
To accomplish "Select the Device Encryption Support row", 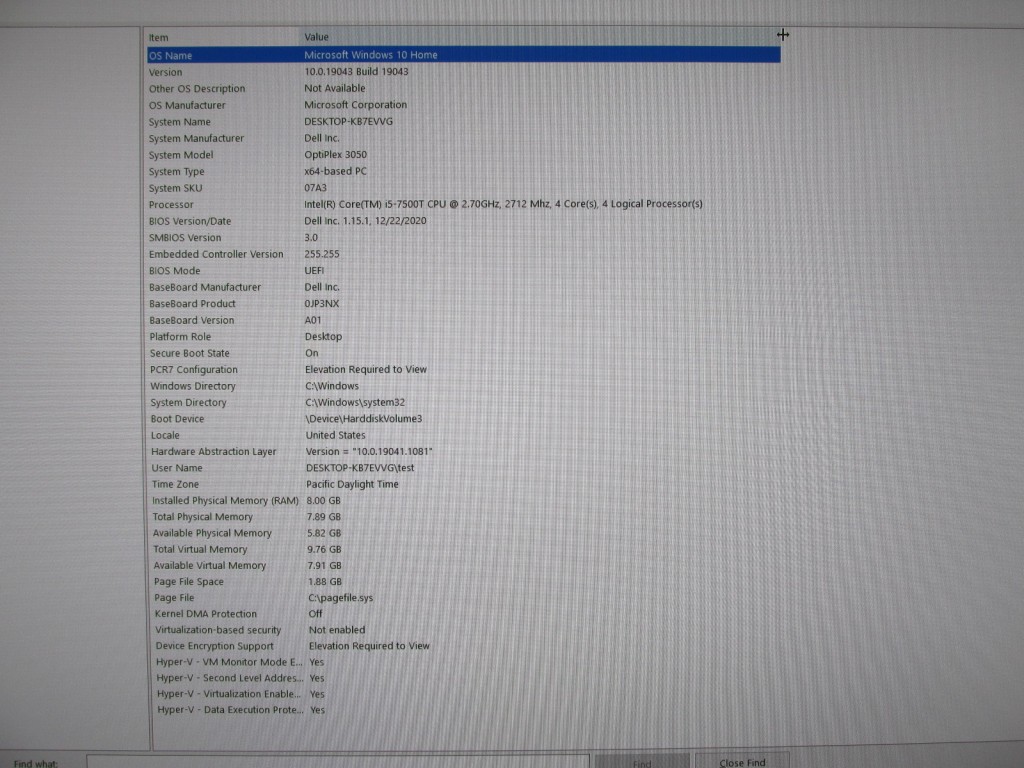I will click(x=215, y=646).
